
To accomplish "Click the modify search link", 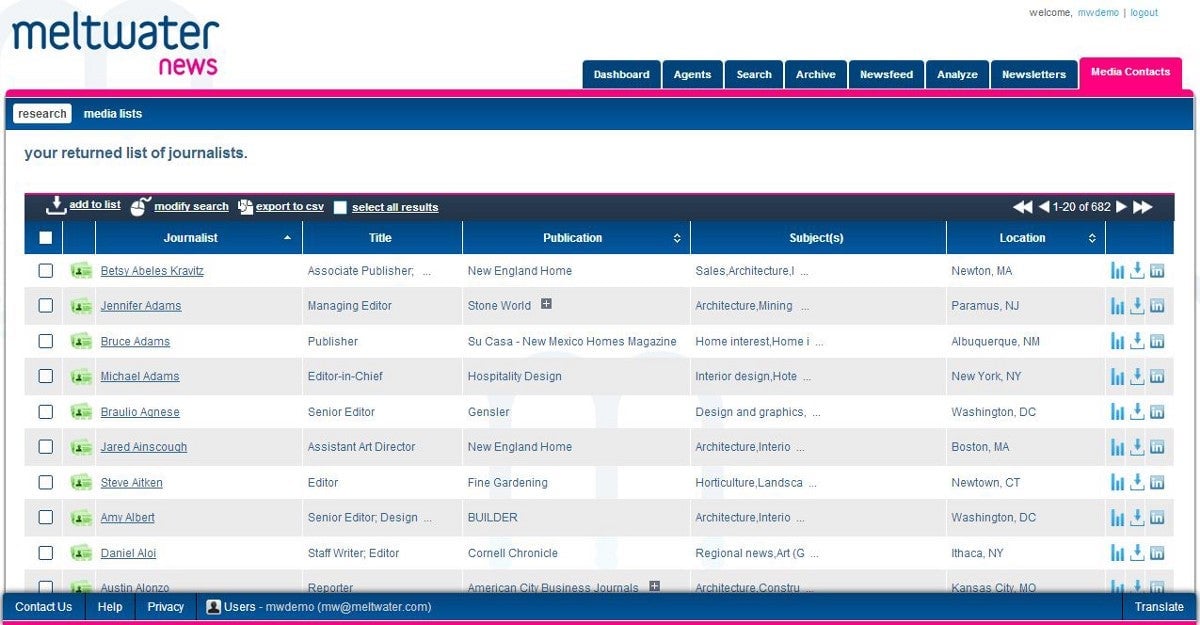I will coord(191,207).
